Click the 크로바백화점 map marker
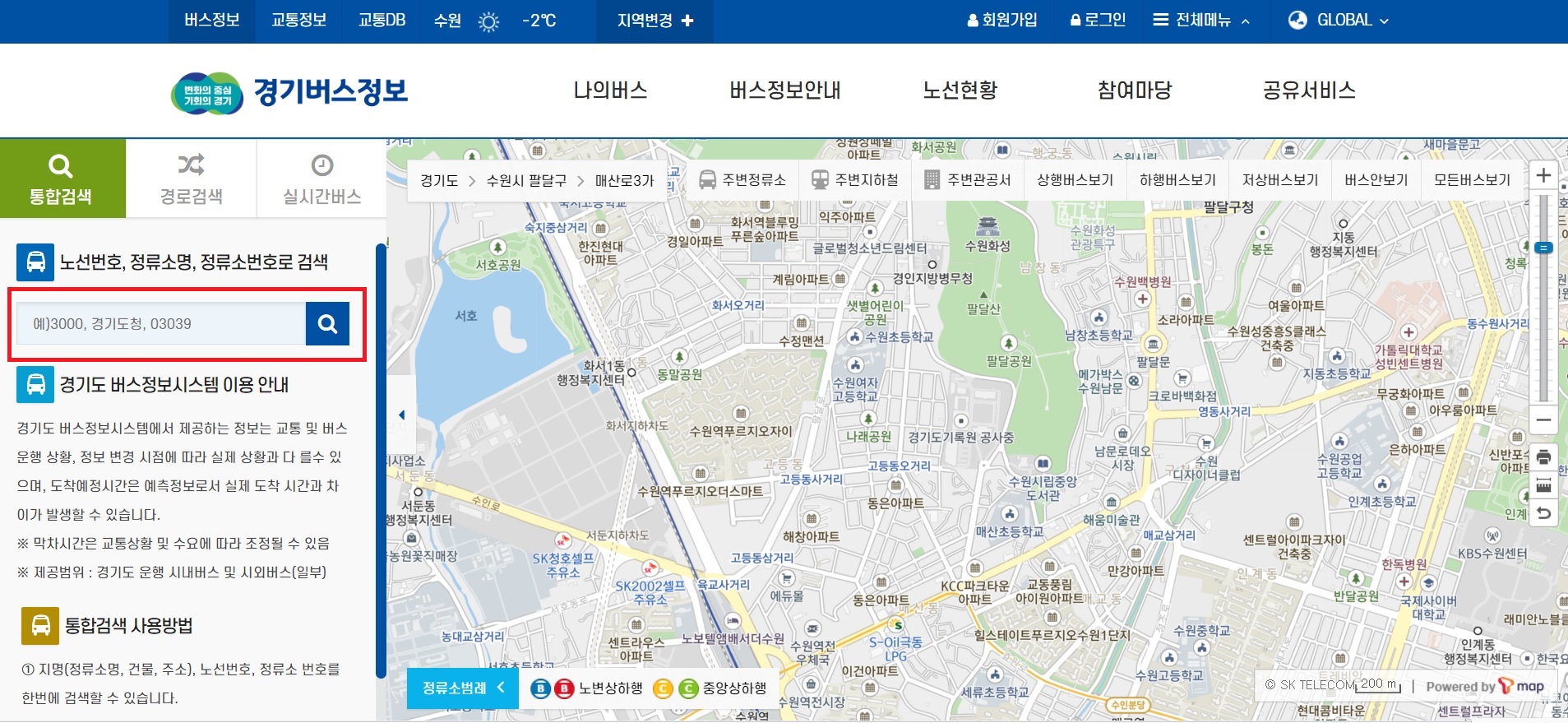This screenshot has width=1568, height=723. [1182, 378]
